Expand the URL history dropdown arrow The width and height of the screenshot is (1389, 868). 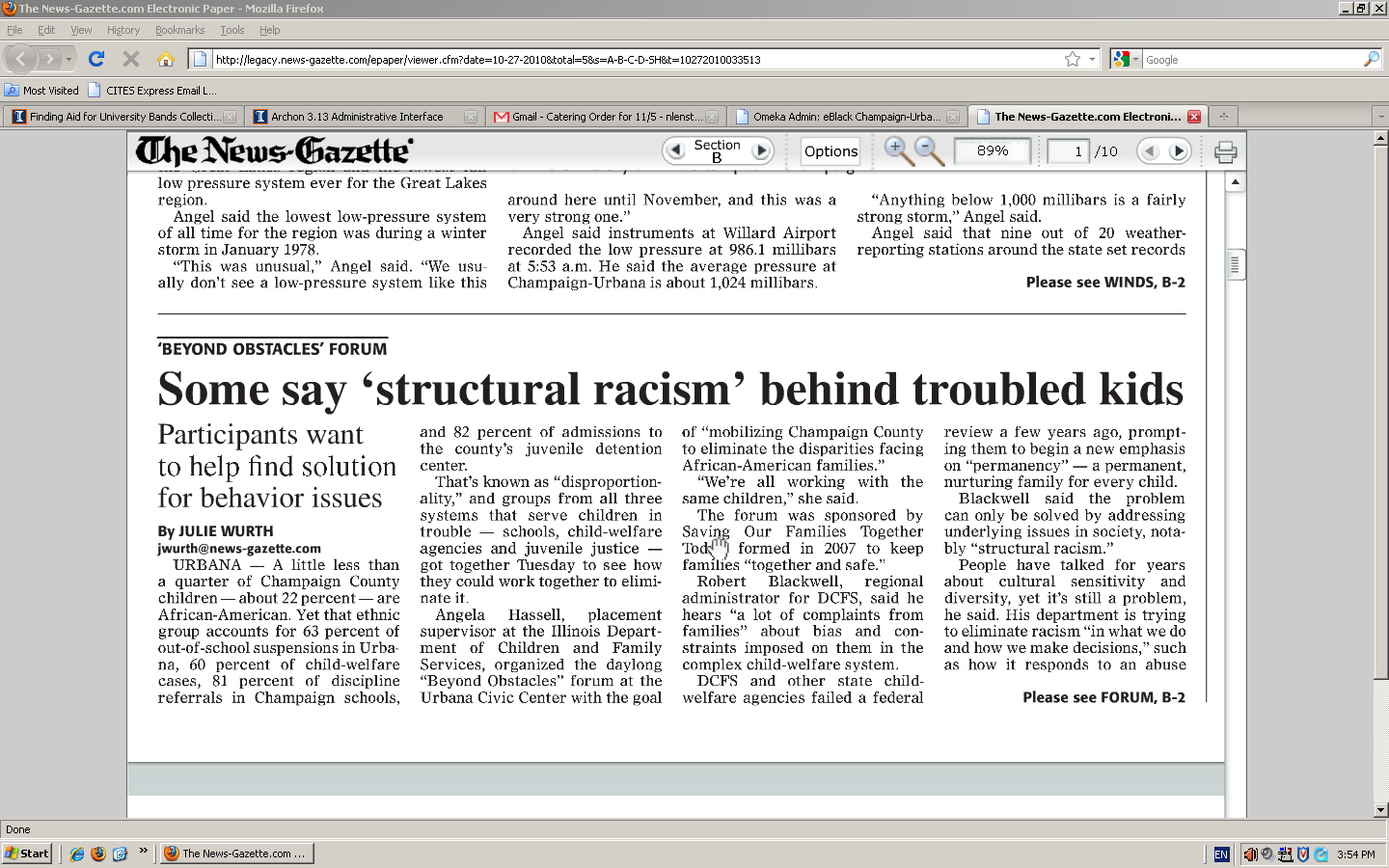pyautogui.click(x=1092, y=59)
